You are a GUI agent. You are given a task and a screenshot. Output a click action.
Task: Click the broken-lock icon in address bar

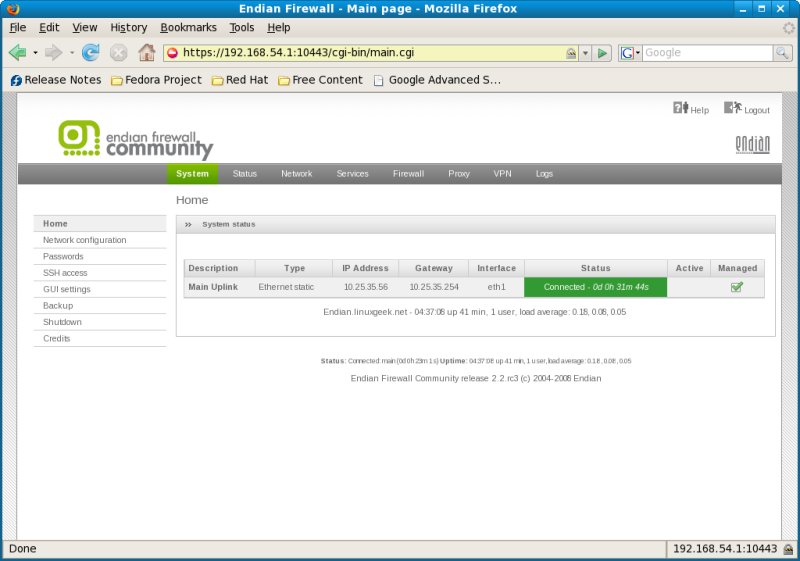pyautogui.click(x=571, y=53)
